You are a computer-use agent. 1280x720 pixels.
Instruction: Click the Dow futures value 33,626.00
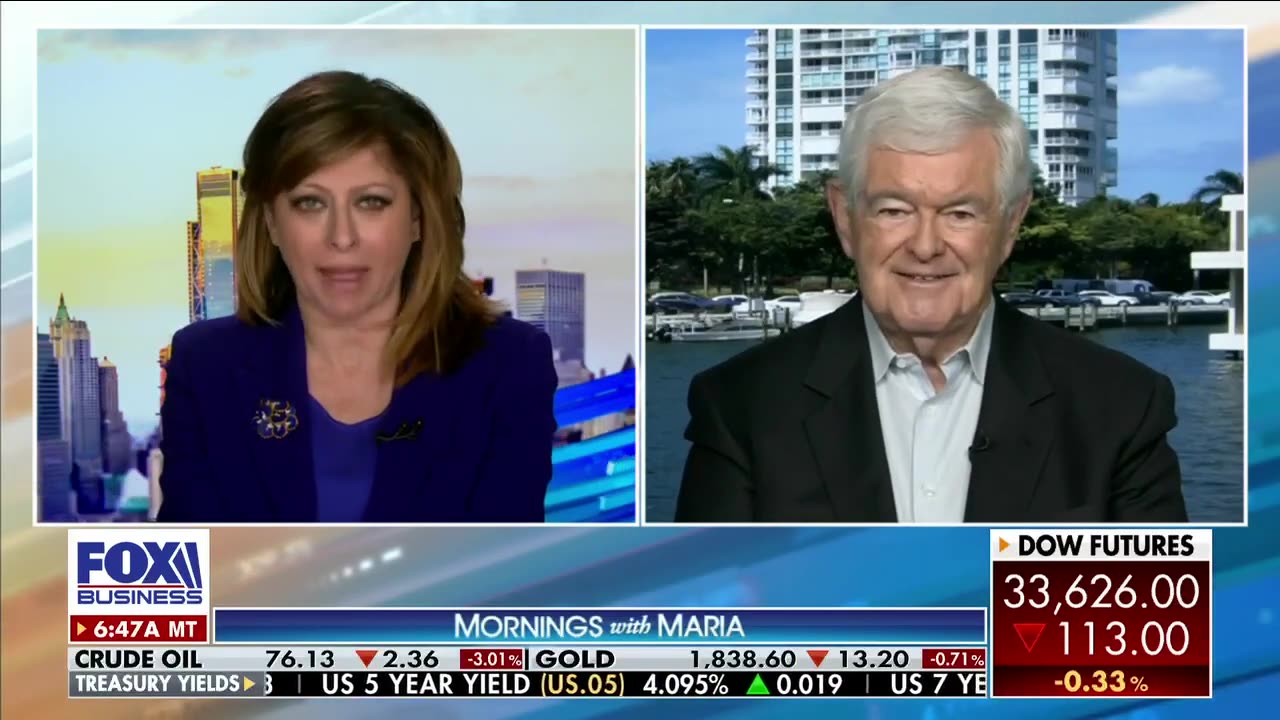(1101, 592)
